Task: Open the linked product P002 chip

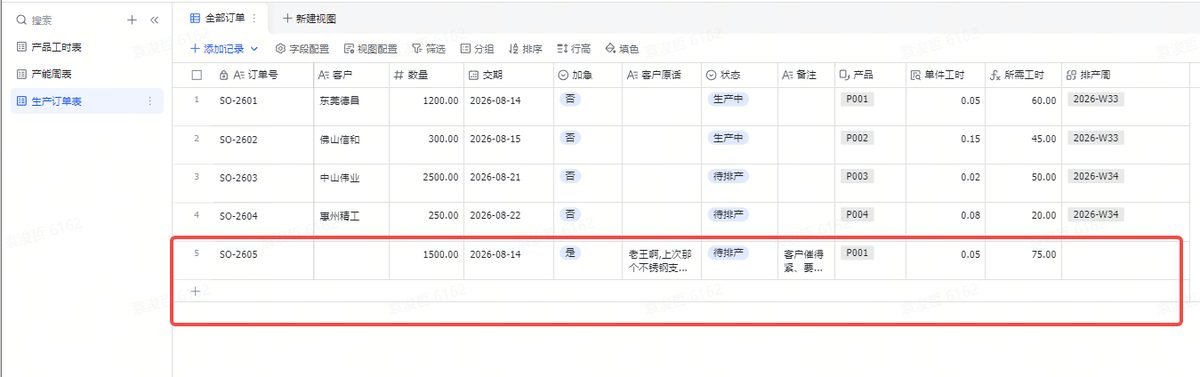Action: point(856,137)
